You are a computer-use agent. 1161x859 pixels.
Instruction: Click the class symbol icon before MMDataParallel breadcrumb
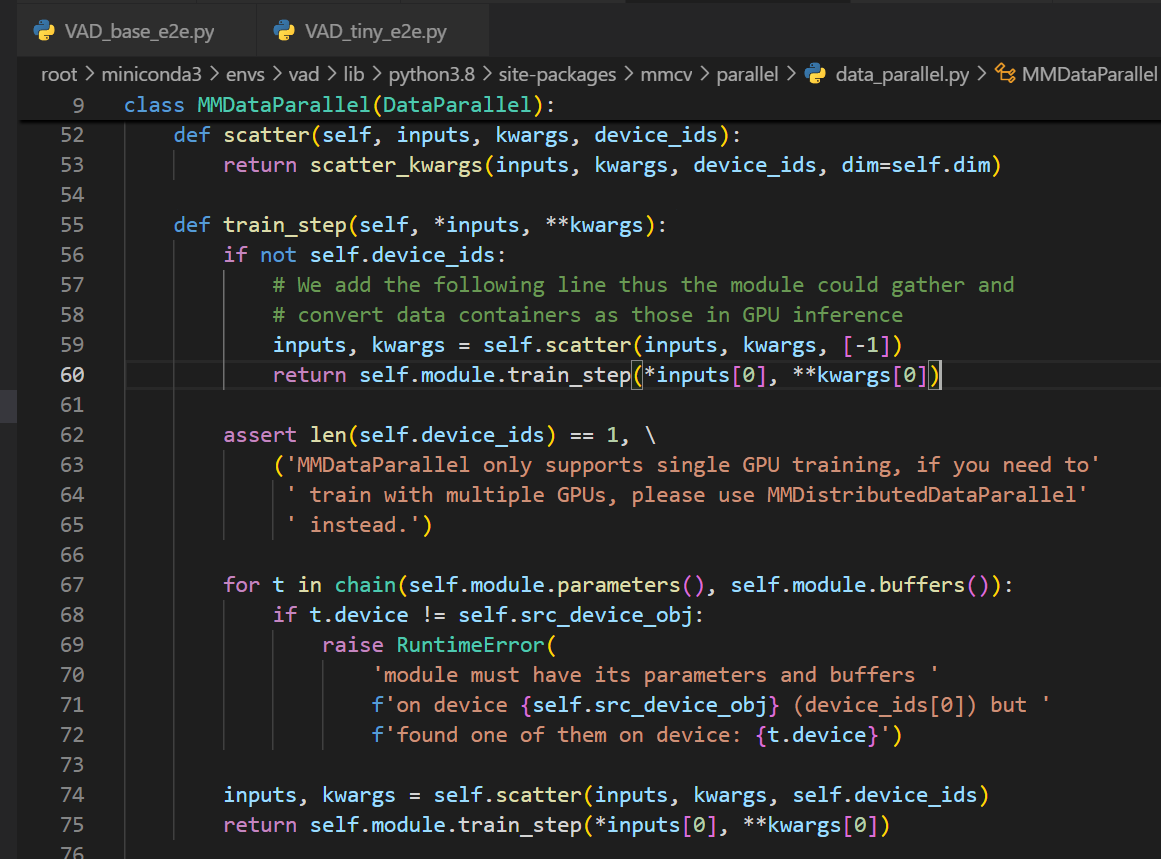coord(1004,74)
